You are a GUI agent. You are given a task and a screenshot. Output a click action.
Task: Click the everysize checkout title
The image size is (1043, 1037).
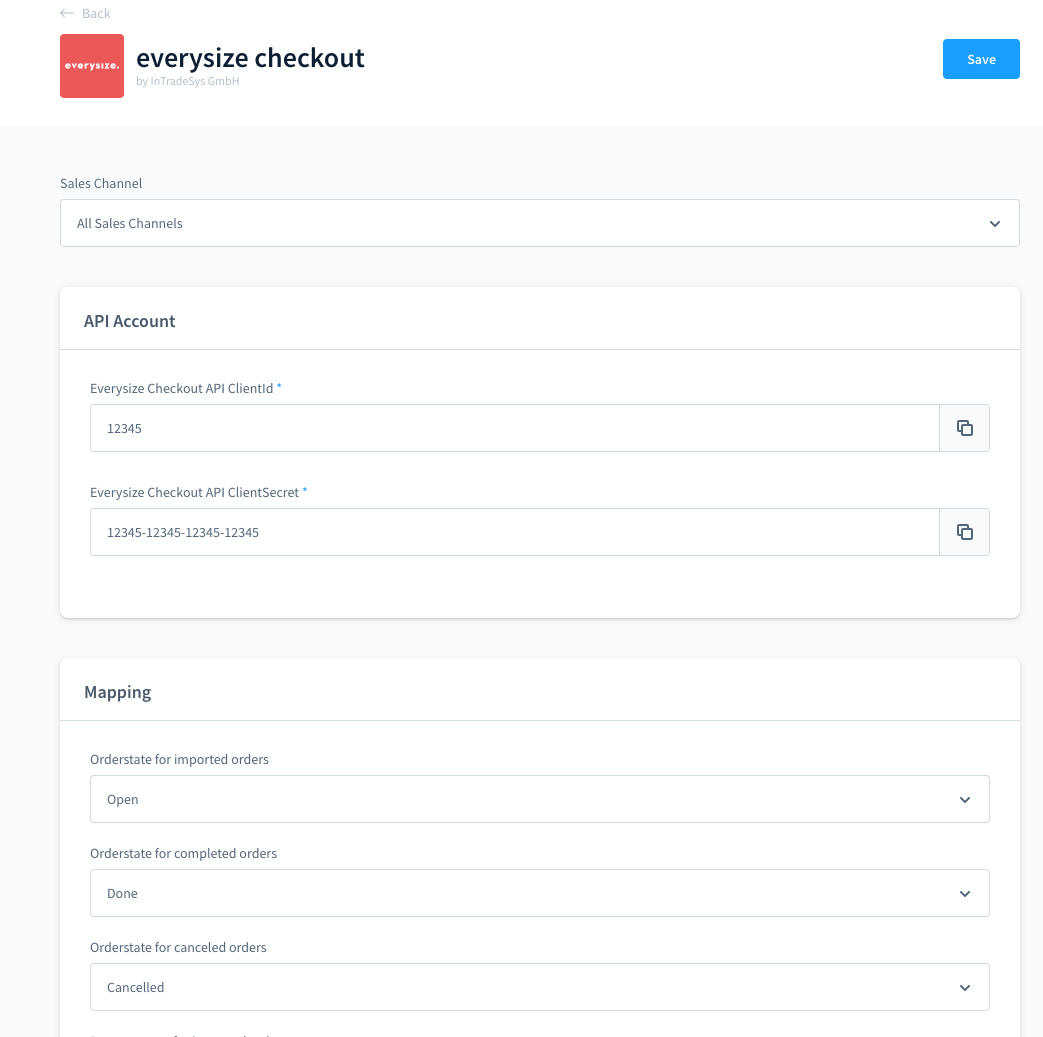point(250,58)
